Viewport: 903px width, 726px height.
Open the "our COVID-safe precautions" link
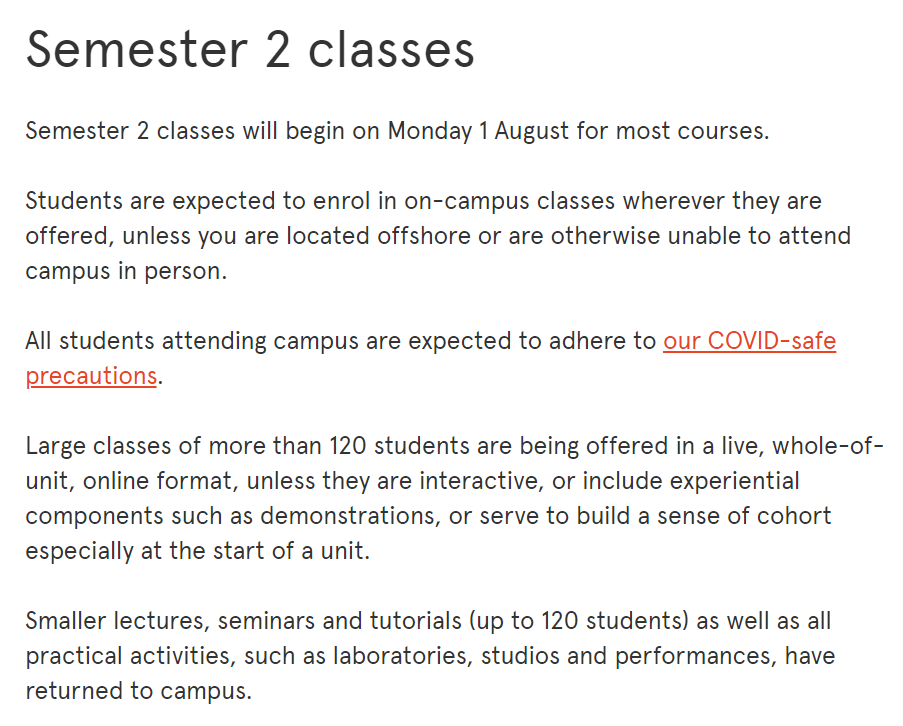click(749, 341)
